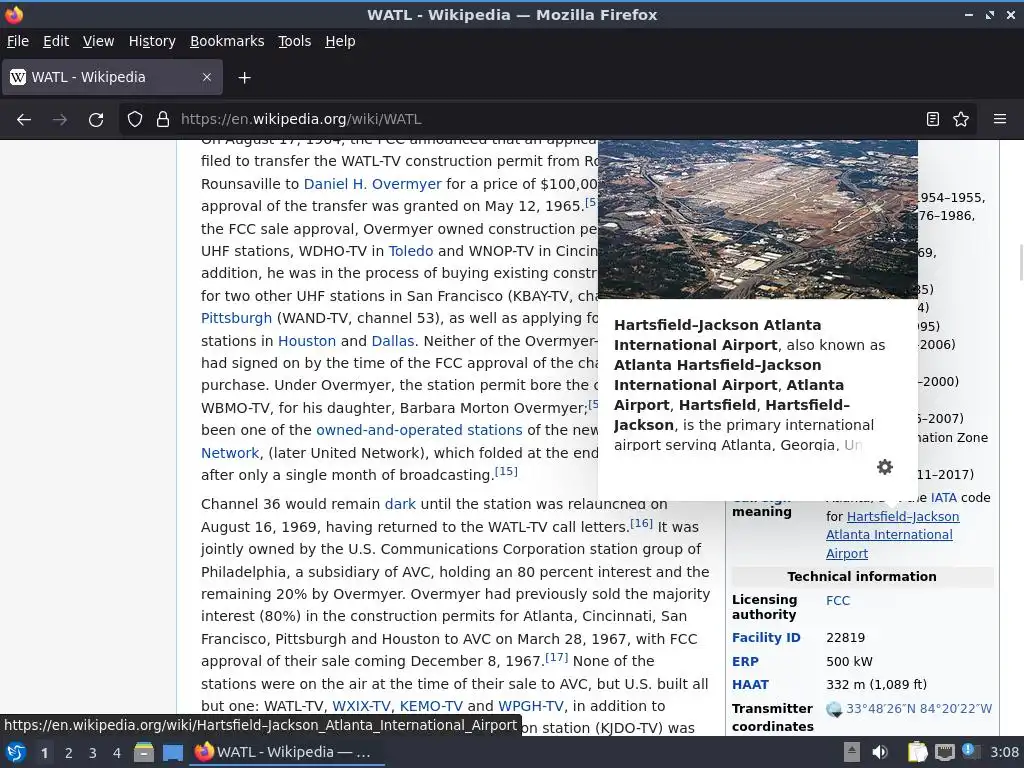The image size is (1024, 768).
Task: Open citation [16]
Action: (641, 523)
